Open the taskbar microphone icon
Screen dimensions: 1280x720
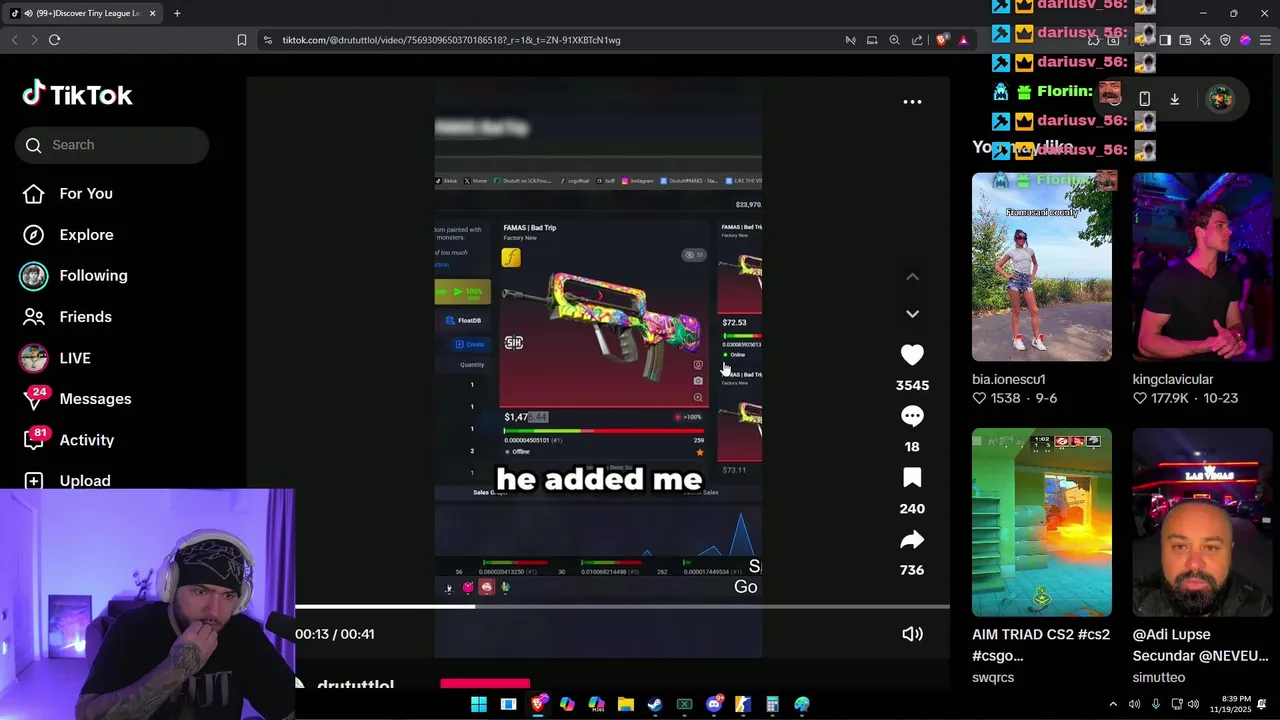point(1155,704)
